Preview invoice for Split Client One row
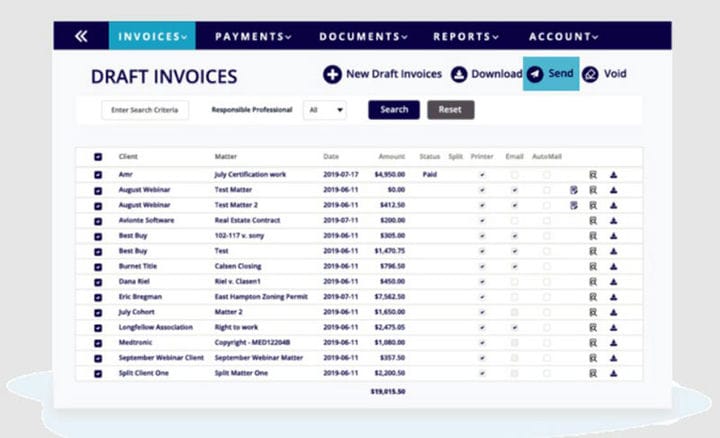This screenshot has height=438, width=720. (x=593, y=373)
